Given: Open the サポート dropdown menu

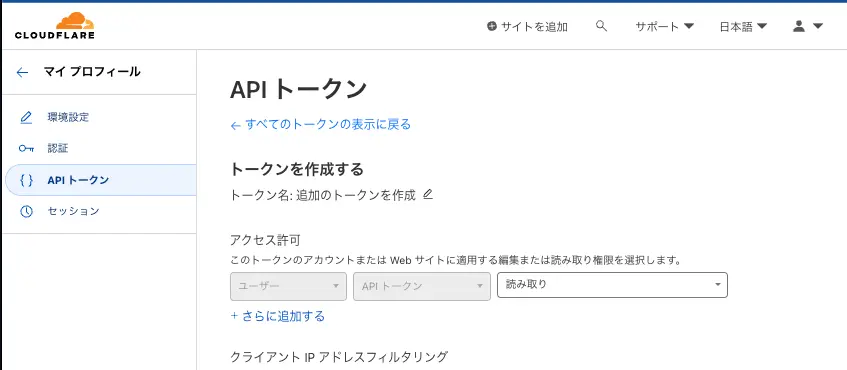Looking at the screenshot, I should click(x=664, y=26).
